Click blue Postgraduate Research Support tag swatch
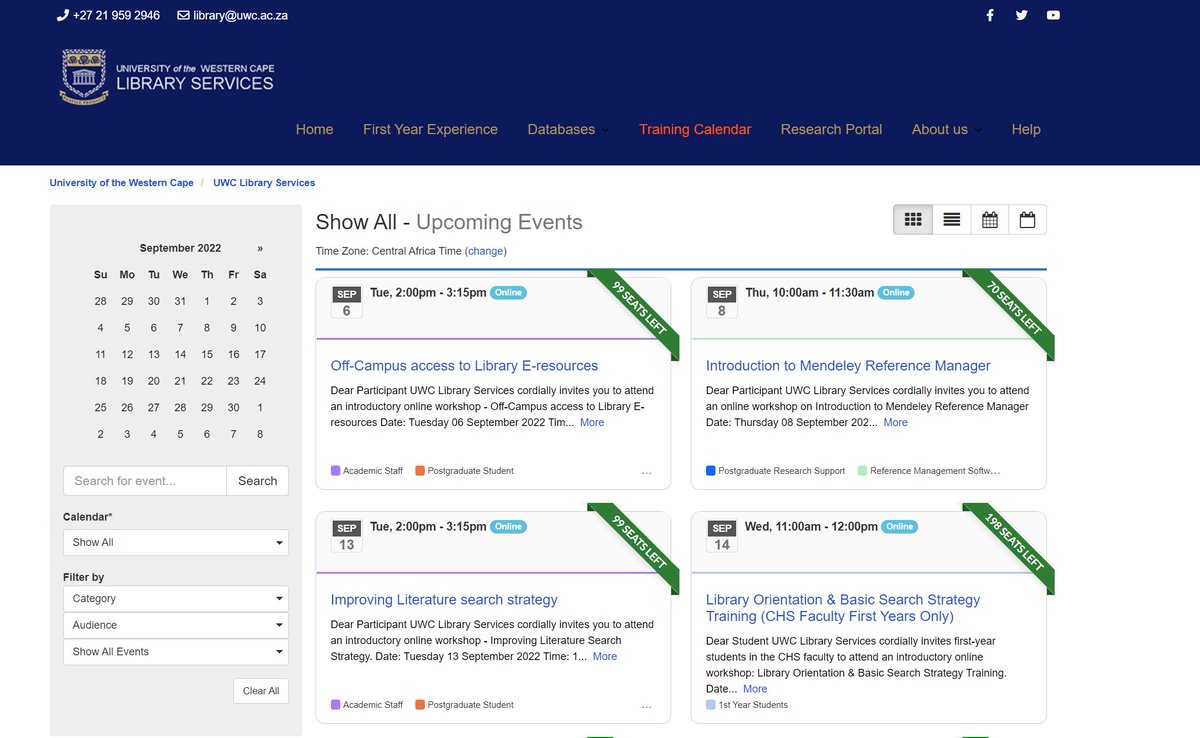The image size is (1200, 738). point(711,471)
